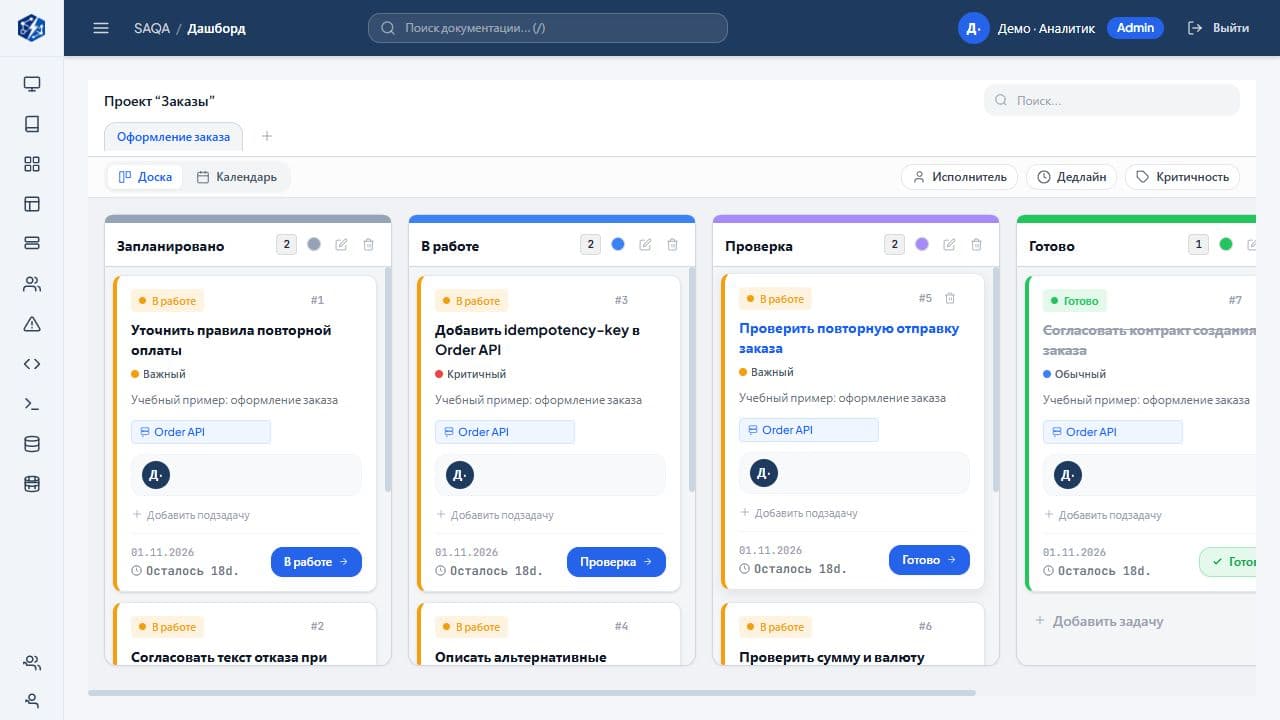Viewport: 1280px width, 720px height.
Task: Click the trash icon of В работе column
Action: coord(673,244)
